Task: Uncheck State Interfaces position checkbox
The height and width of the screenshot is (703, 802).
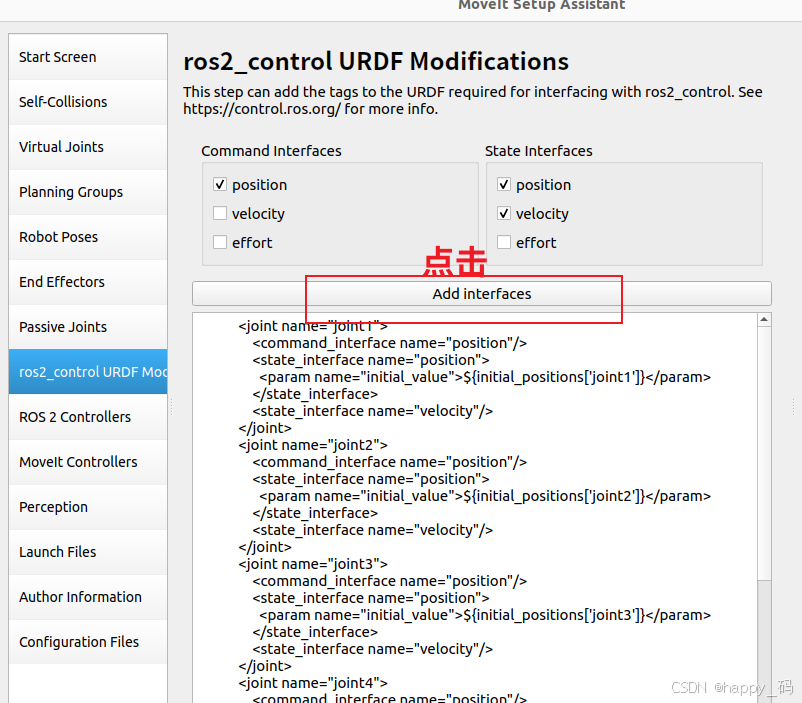Action: [504, 184]
